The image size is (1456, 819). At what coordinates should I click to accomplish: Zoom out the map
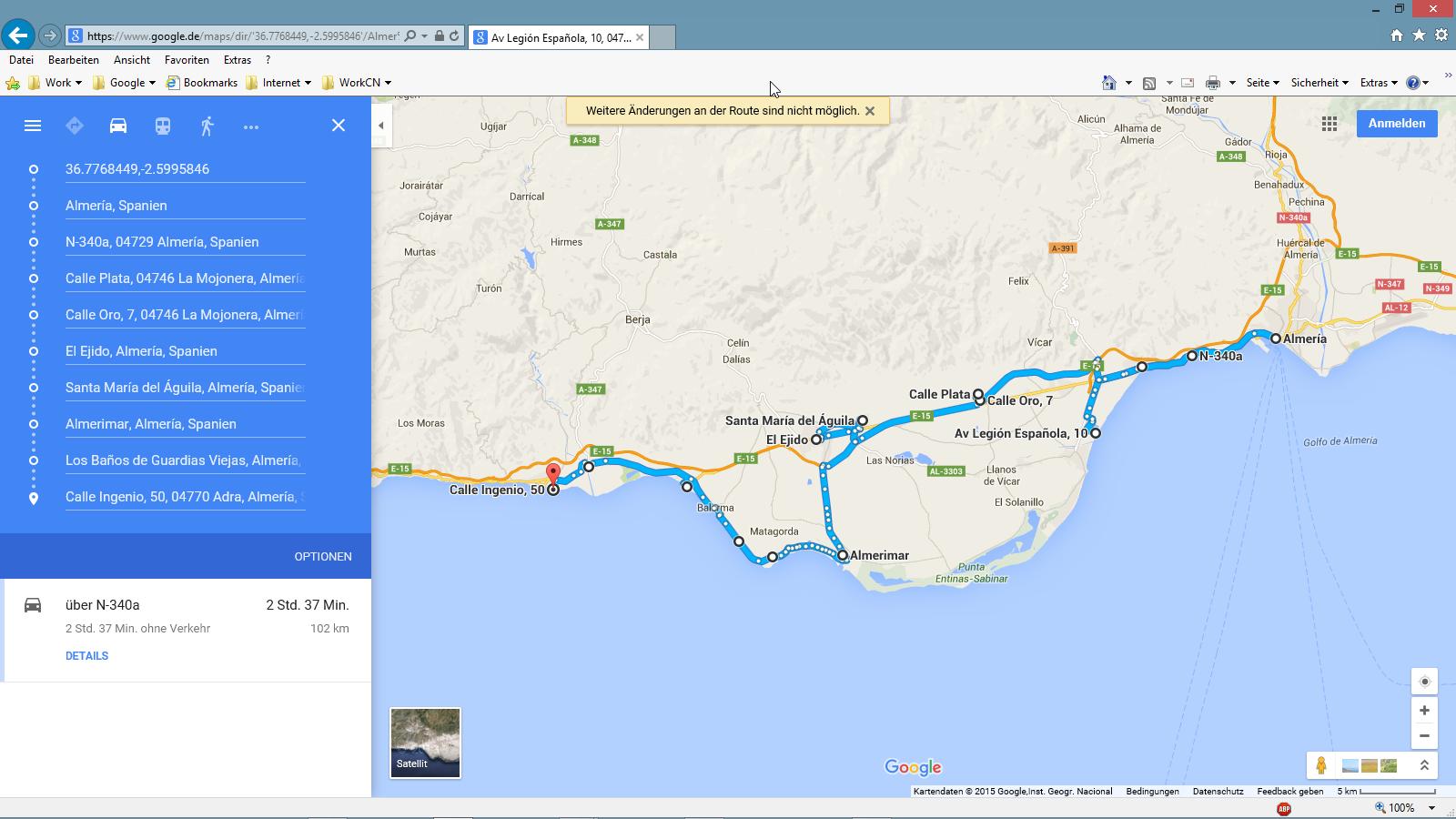tap(1425, 736)
